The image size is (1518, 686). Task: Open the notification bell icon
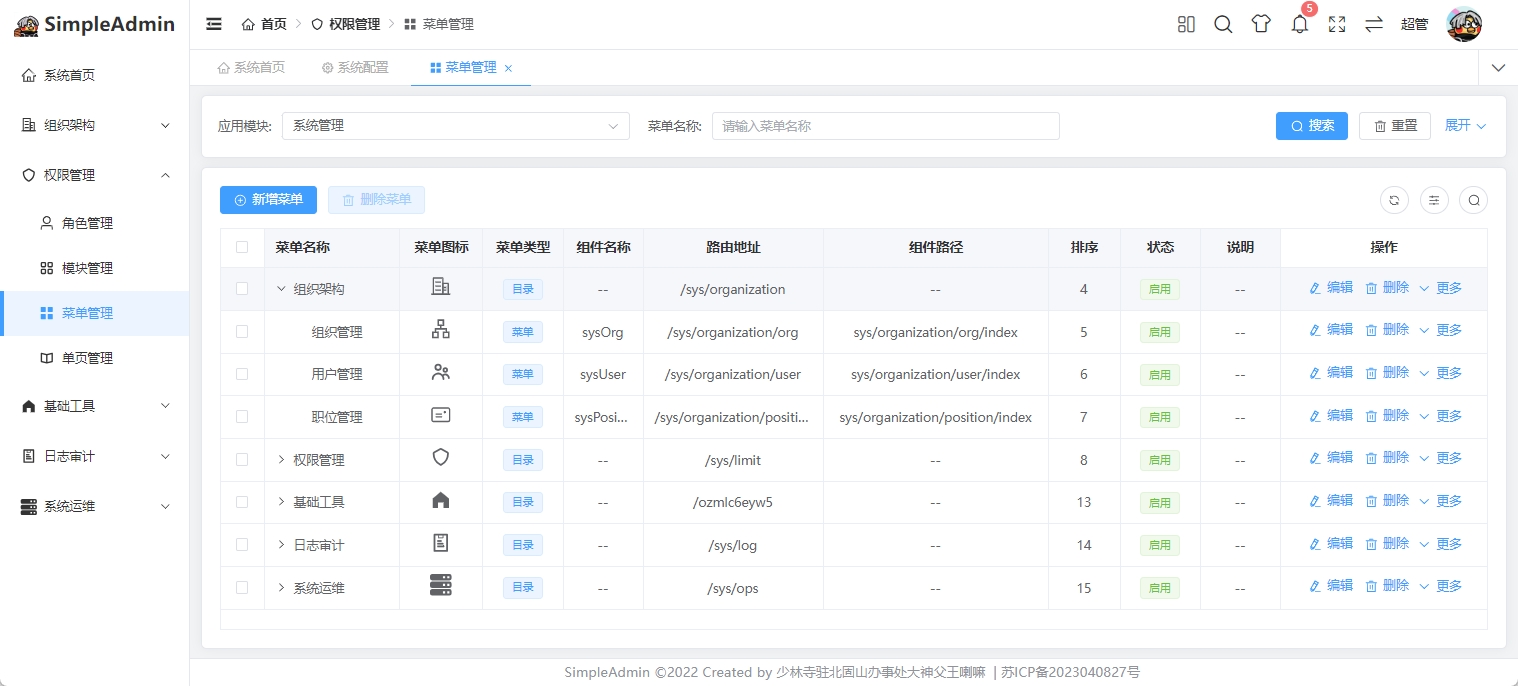point(1299,24)
